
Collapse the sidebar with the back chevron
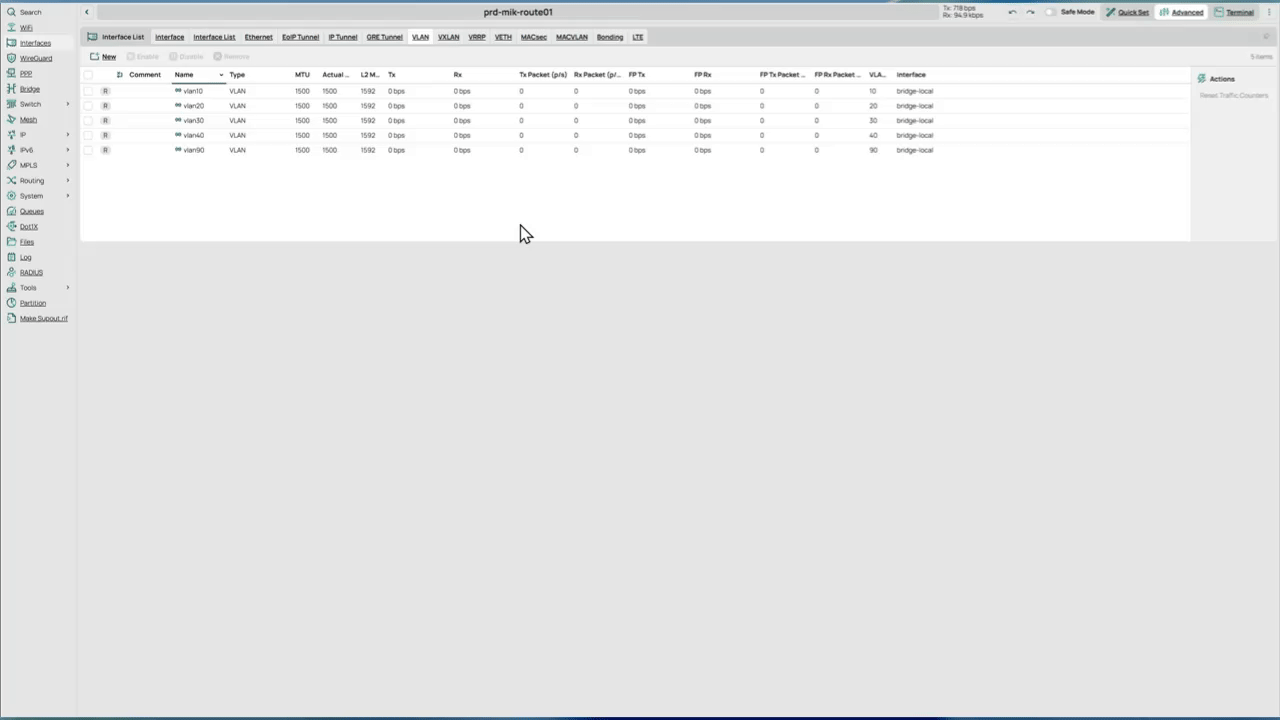point(86,12)
